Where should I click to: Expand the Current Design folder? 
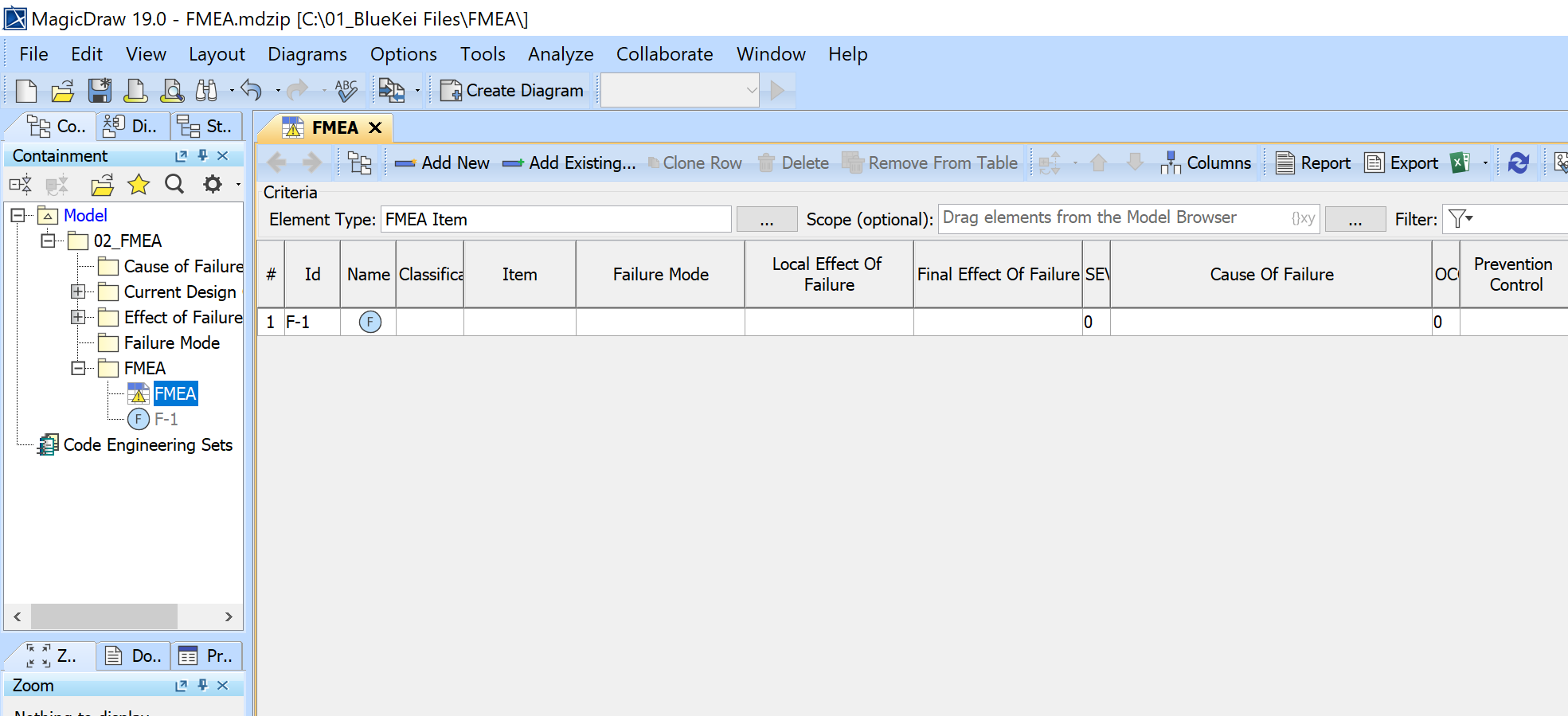tap(78, 291)
